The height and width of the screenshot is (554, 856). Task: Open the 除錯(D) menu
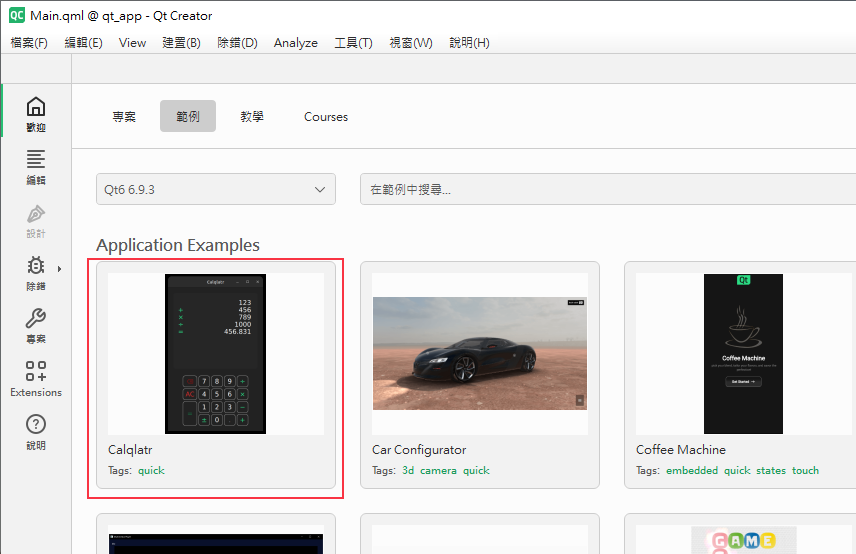(x=237, y=43)
